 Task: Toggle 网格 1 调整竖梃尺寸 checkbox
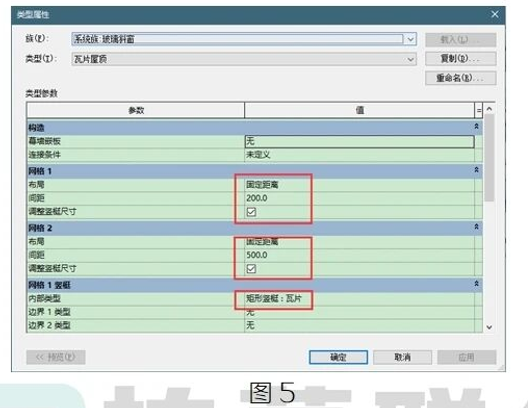pos(251,212)
